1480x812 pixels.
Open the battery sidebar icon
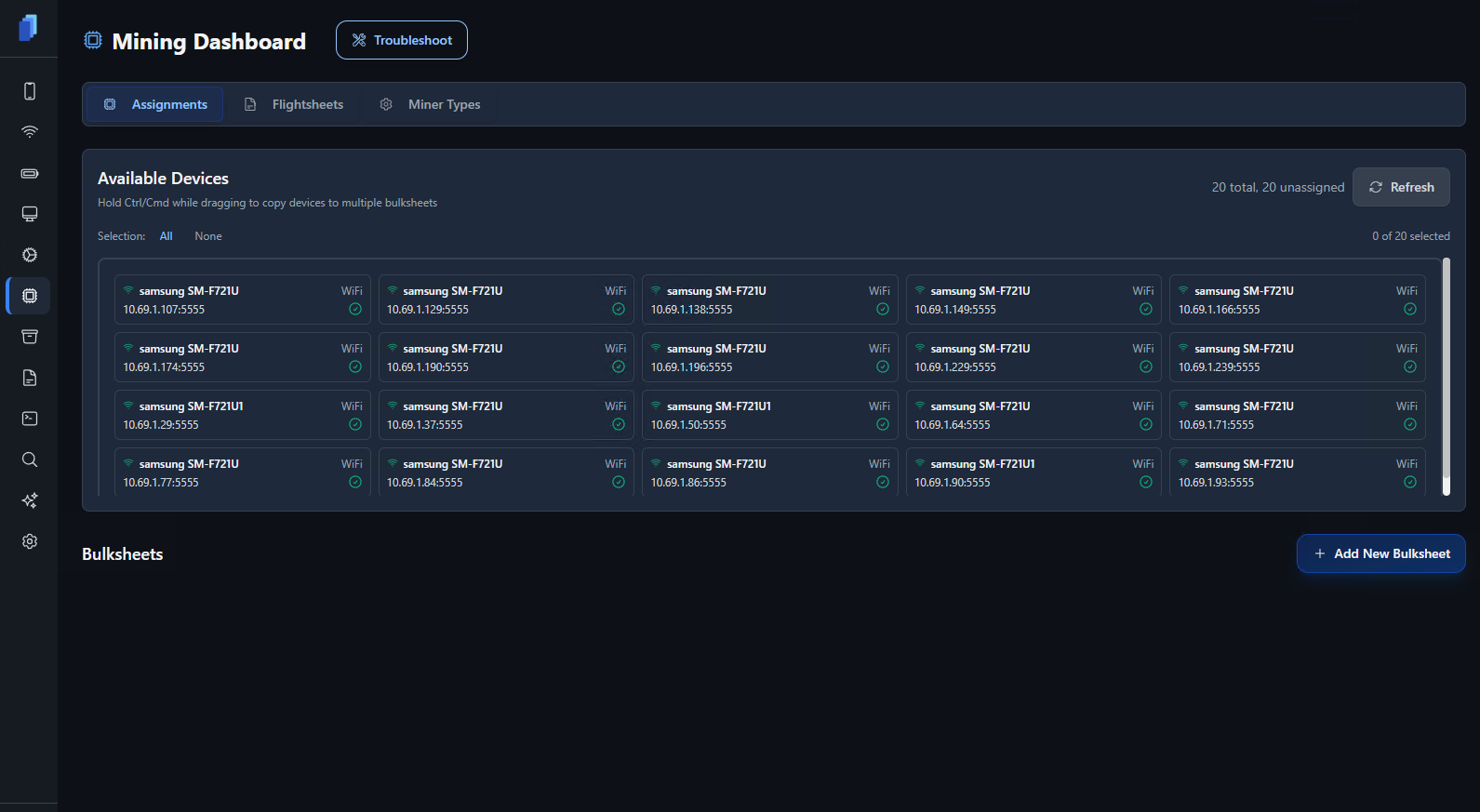click(30, 173)
